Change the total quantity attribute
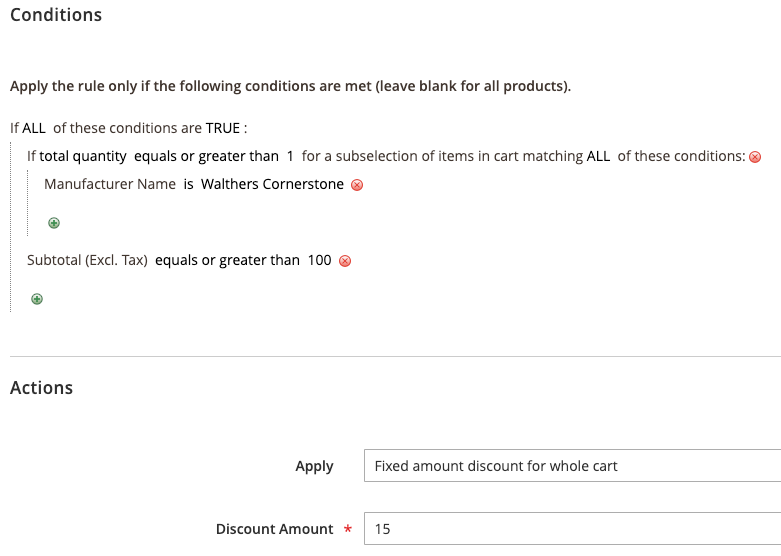This screenshot has width=781, height=556. (83, 156)
